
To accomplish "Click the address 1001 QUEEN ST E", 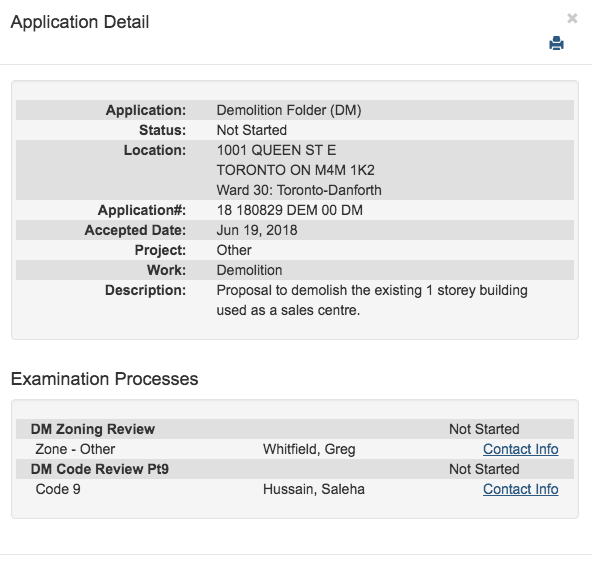I will coord(276,150).
